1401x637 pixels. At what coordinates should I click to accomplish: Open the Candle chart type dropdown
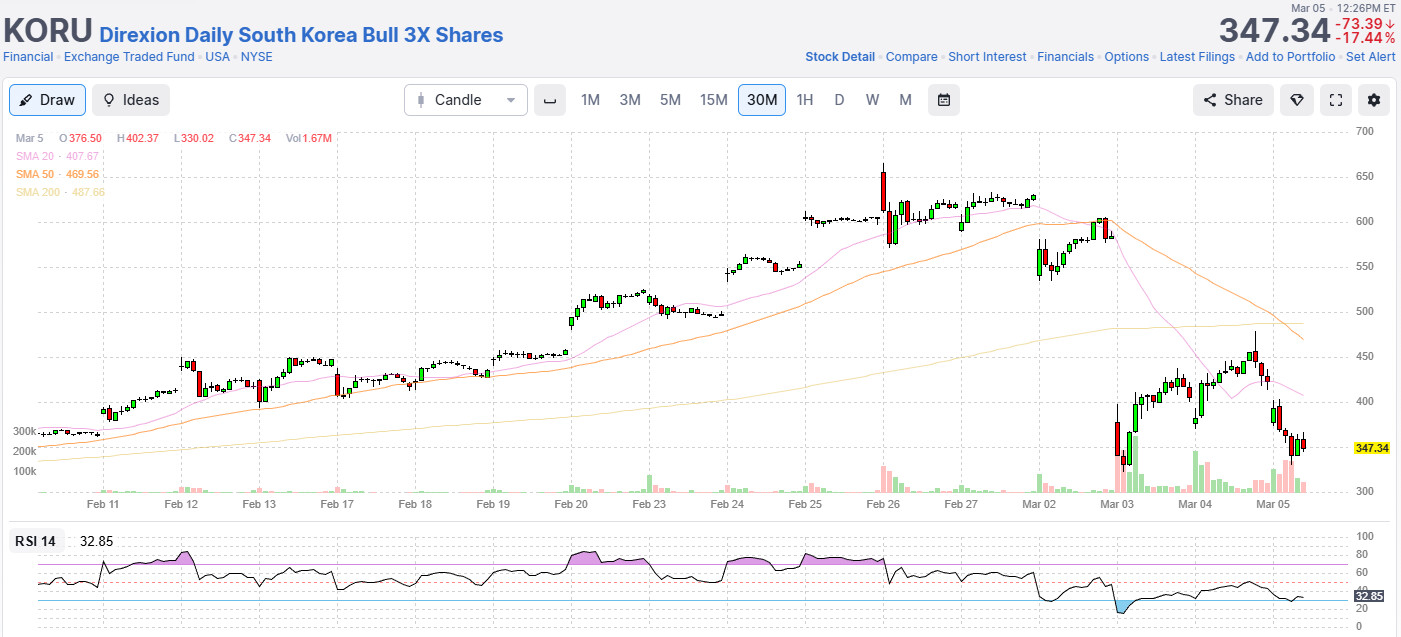pyautogui.click(x=466, y=100)
